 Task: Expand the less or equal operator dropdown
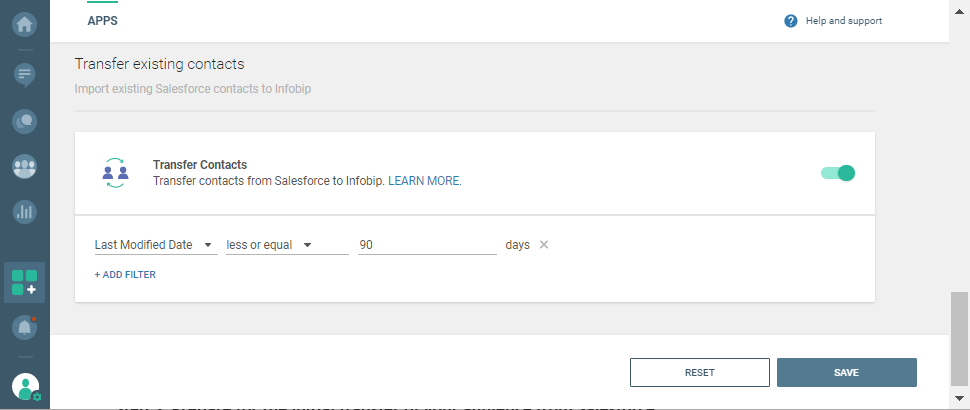tap(270, 245)
